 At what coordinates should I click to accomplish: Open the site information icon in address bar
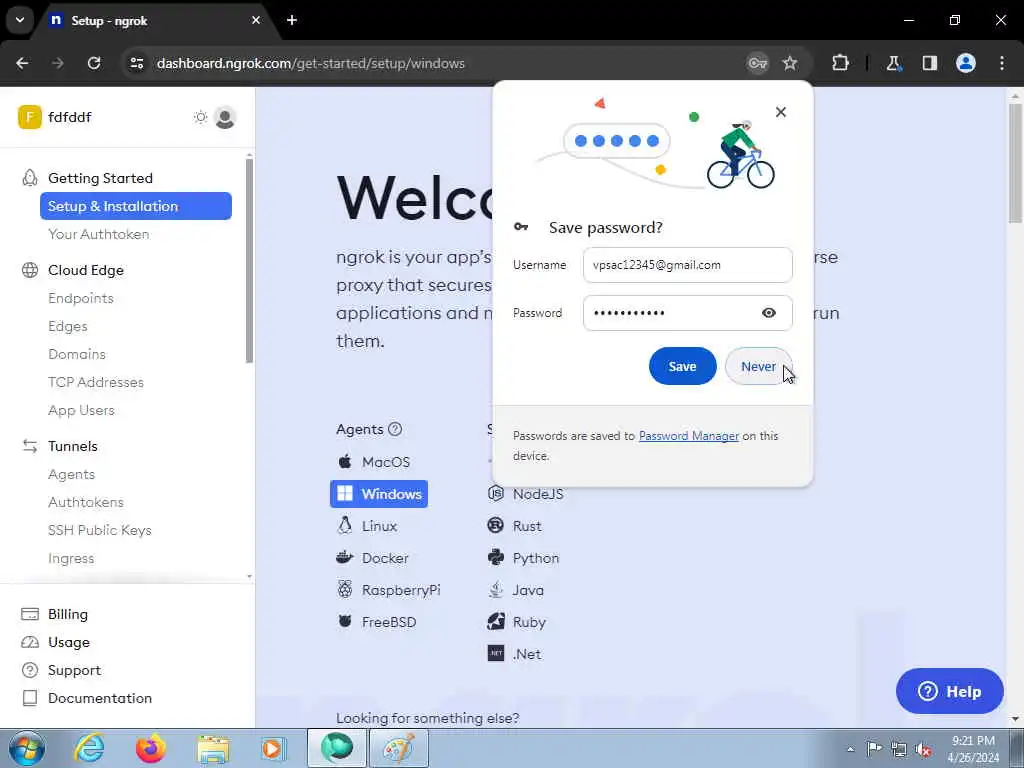(x=136, y=63)
